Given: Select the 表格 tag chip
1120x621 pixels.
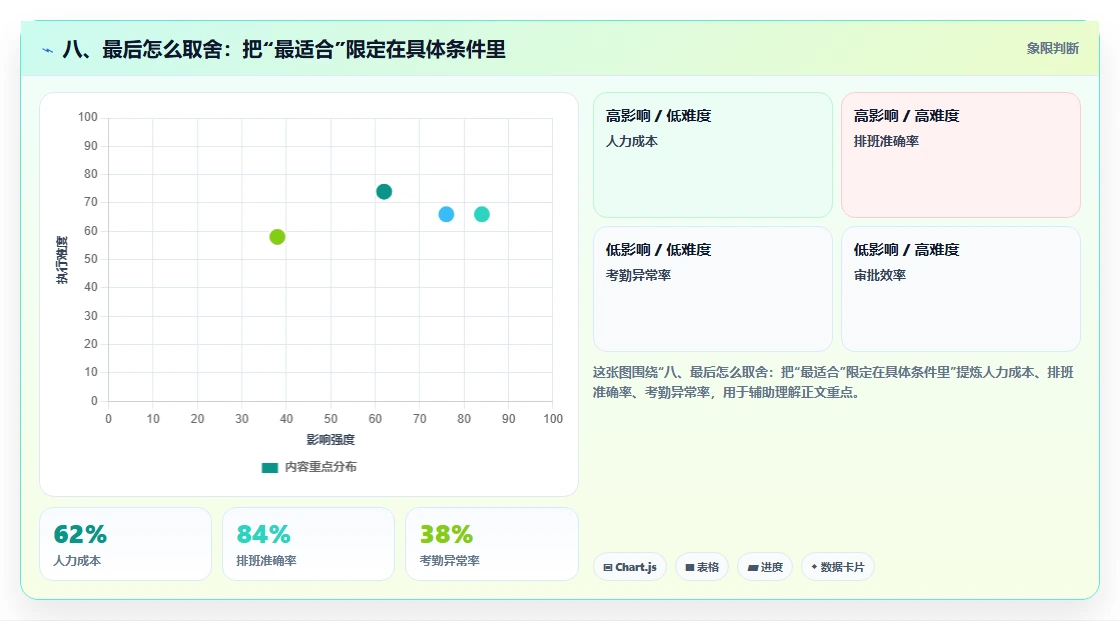Looking at the screenshot, I should point(702,567).
